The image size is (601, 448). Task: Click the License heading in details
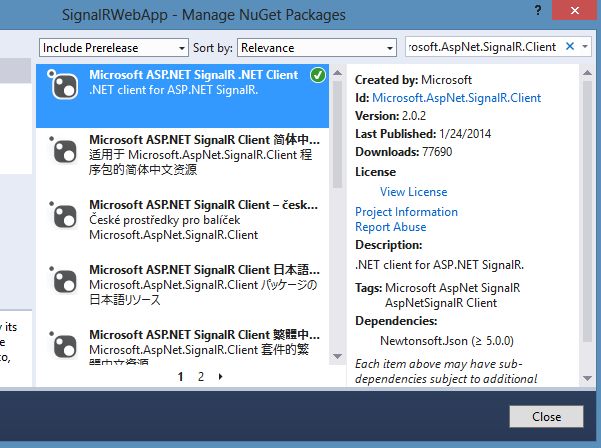376,172
